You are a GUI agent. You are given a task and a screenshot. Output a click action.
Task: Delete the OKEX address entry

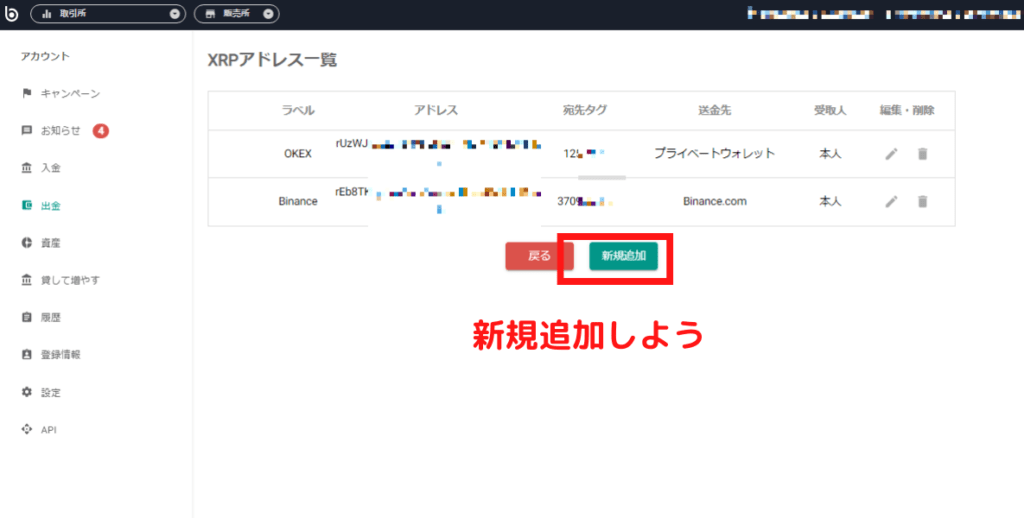pyautogui.click(x=922, y=154)
